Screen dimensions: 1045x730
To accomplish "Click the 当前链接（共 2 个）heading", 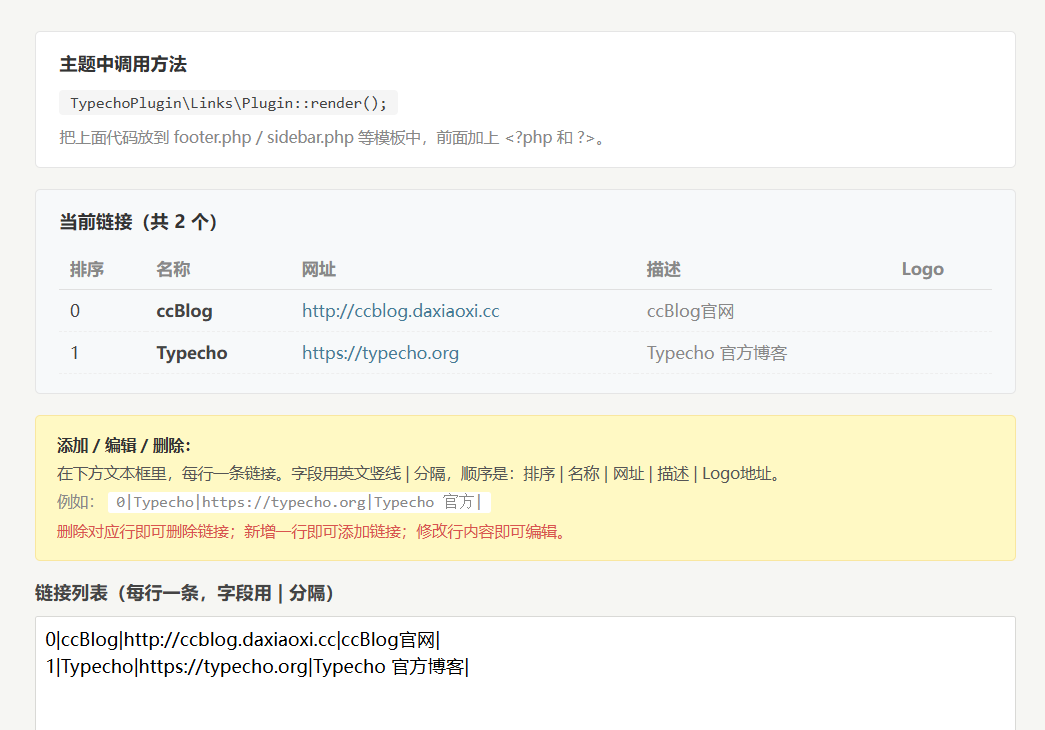I will (x=138, y=222).
